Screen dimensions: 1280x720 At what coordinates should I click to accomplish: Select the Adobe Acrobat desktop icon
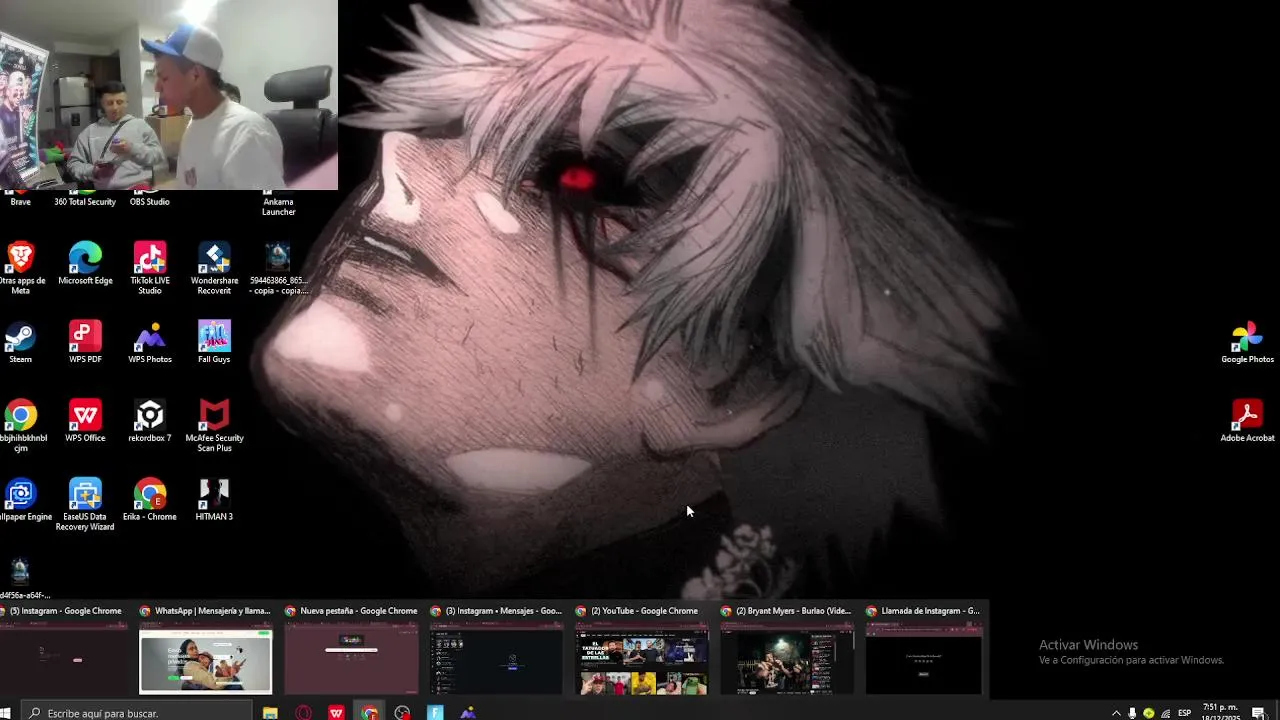coord(1247,421)
